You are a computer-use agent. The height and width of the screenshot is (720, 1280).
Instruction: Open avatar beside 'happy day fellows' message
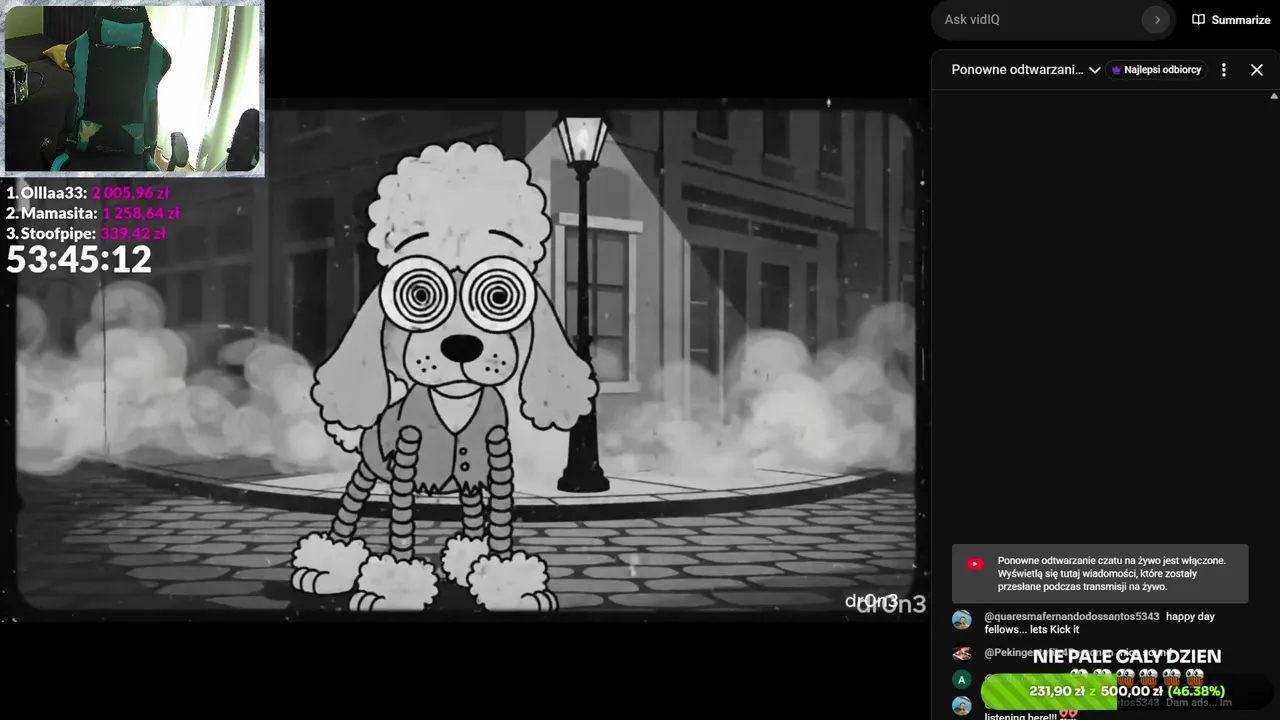pos(962,620)
